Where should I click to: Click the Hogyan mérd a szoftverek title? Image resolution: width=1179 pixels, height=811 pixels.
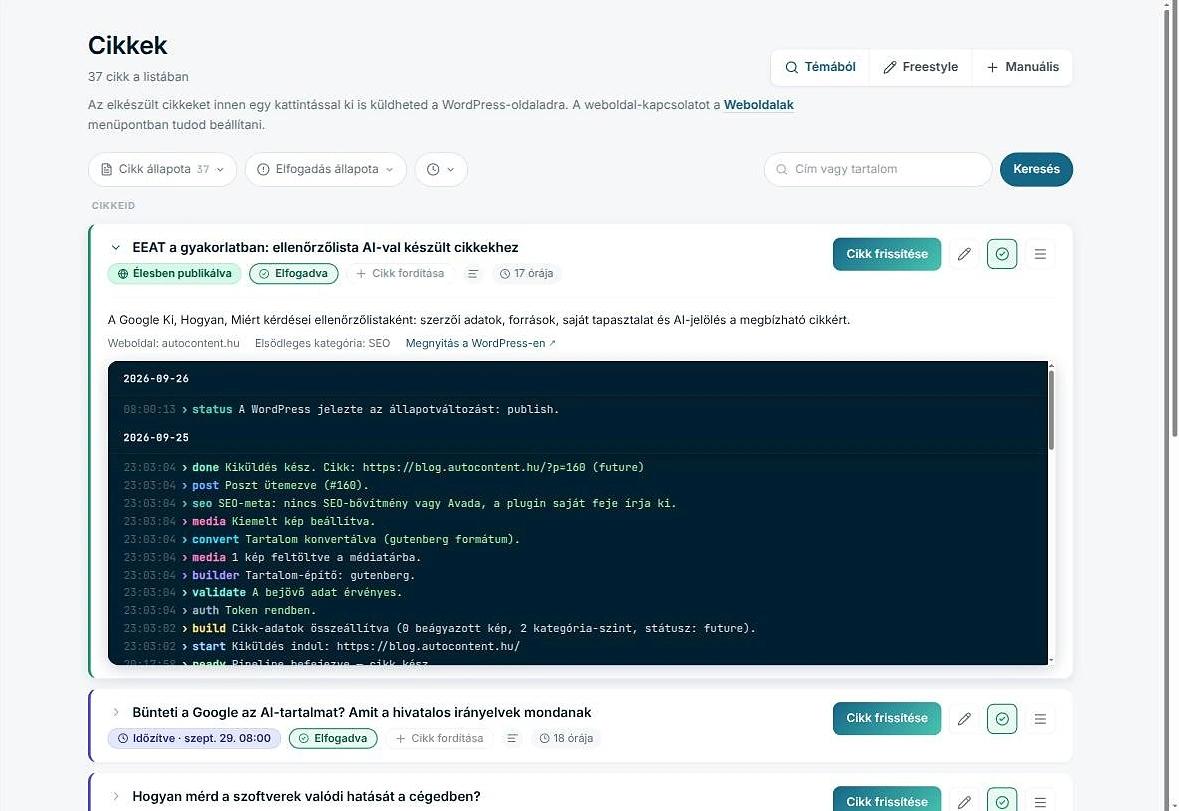tap(306, 796)
